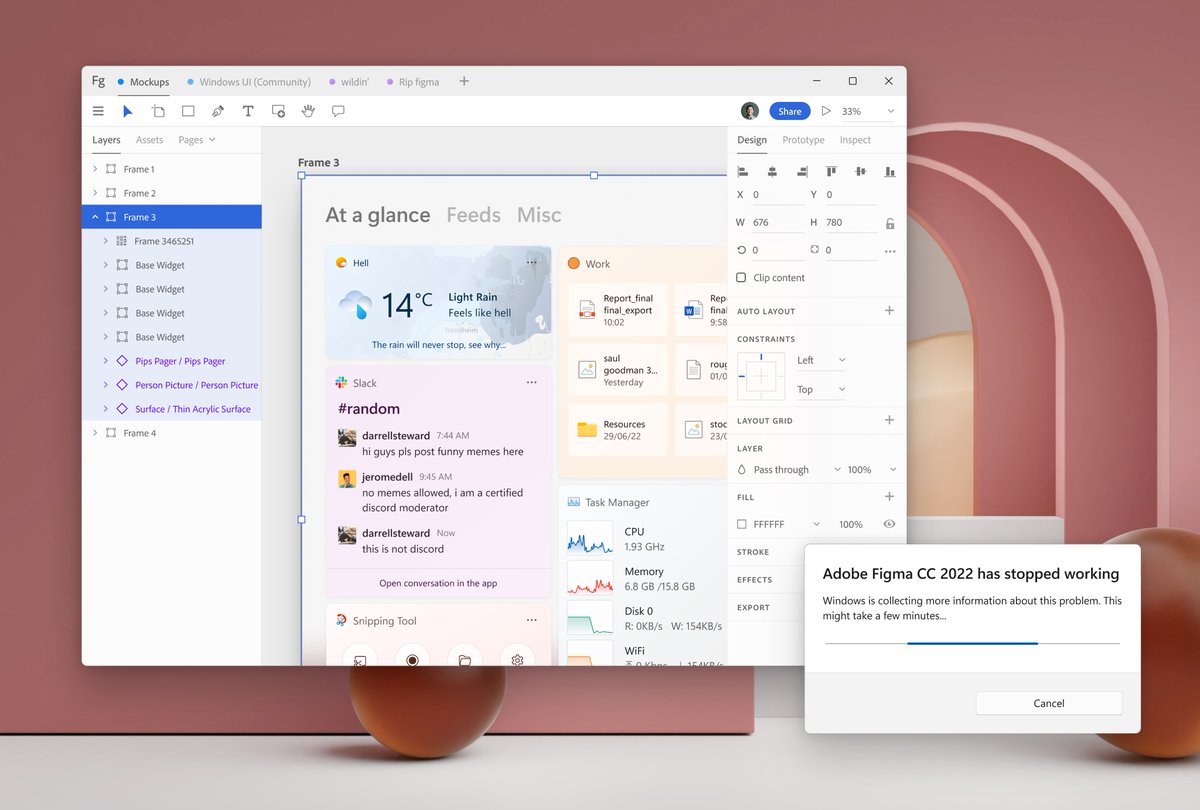Screen dimensions: 1200x810
Task: Open the Top vertical constraint dropdown
Action: point(821,389)
